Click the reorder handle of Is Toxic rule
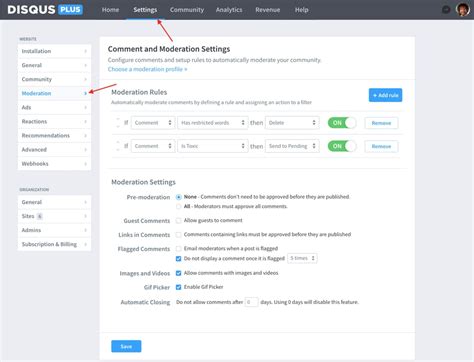This screenshot has width=474, height=362. [x=118, y=146]
